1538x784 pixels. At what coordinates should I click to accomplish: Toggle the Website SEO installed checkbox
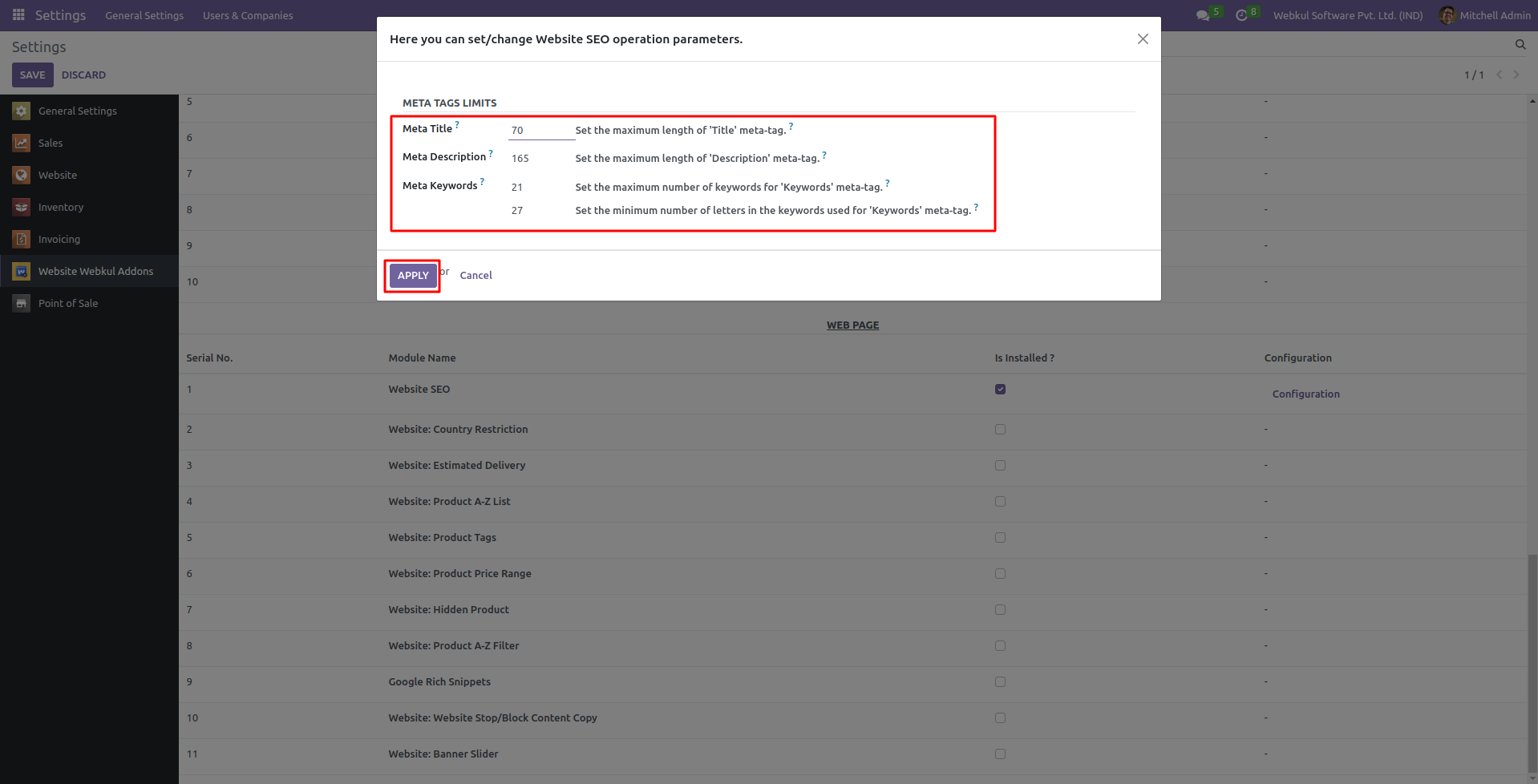1000,390
